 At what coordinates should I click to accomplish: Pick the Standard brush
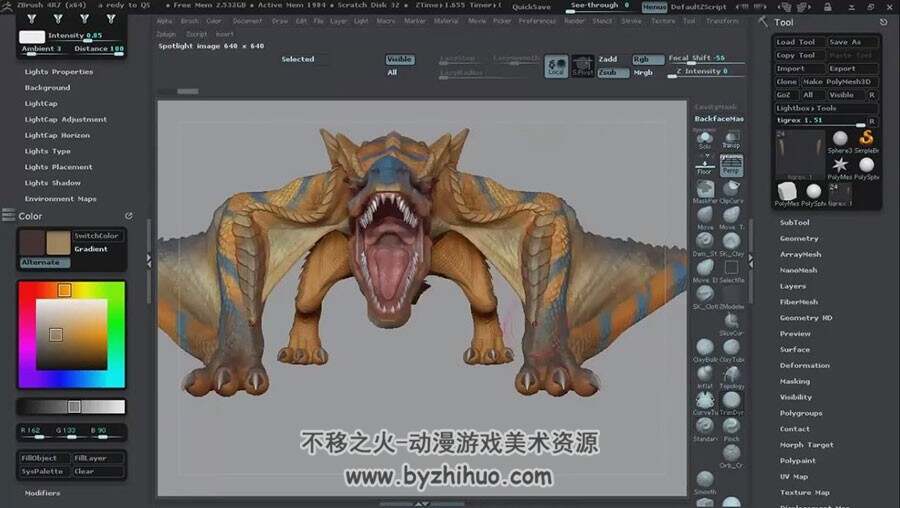tap(705, 429)
